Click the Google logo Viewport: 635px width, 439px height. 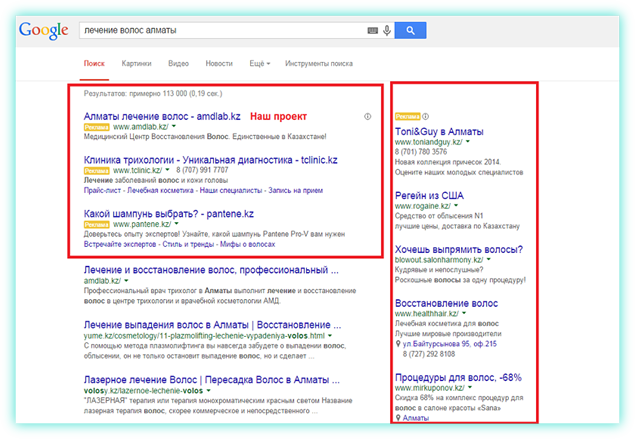click(x=44, y=30)
